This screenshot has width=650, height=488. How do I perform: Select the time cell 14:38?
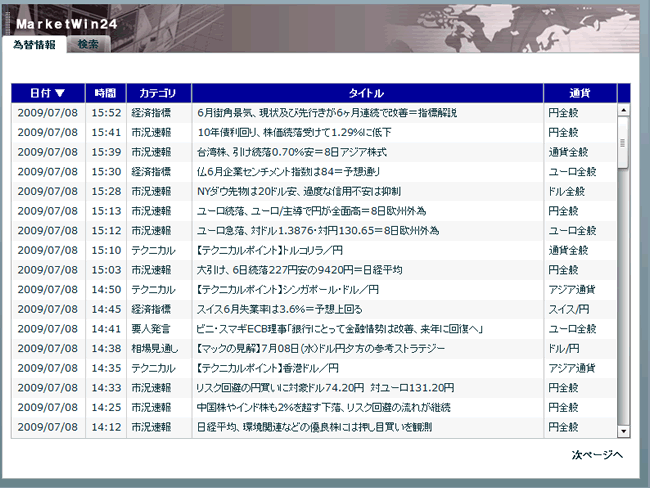pos(106,348)
